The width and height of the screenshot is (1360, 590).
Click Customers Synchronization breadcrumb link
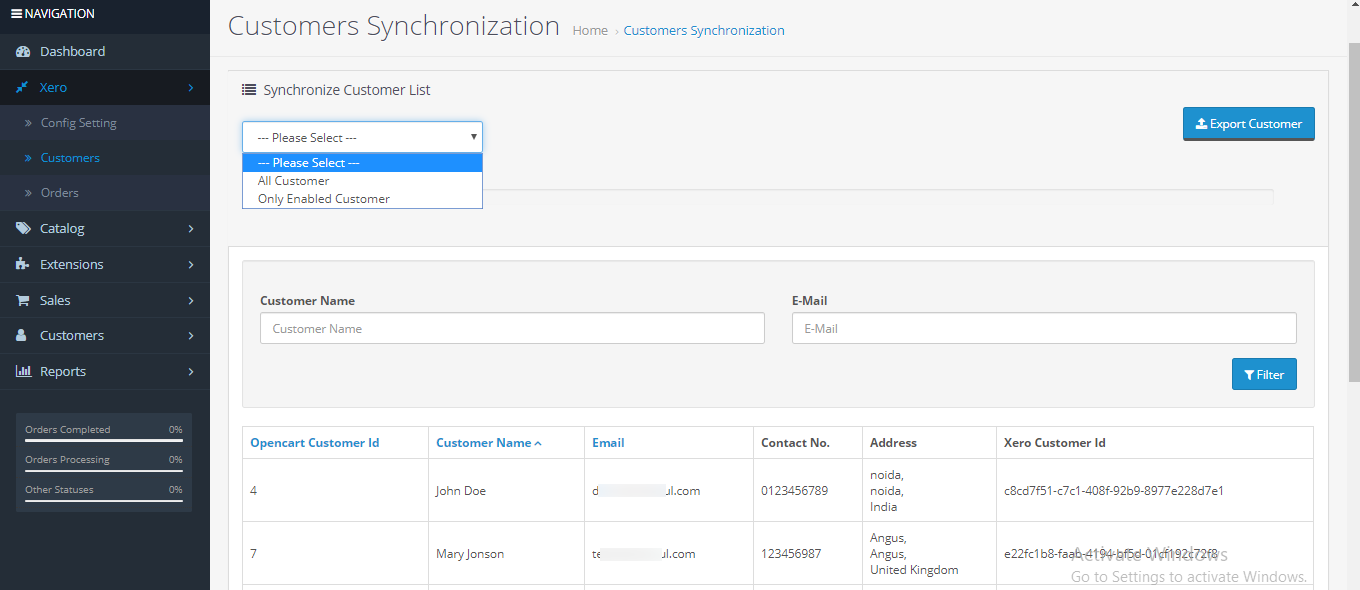coord(704,31)
